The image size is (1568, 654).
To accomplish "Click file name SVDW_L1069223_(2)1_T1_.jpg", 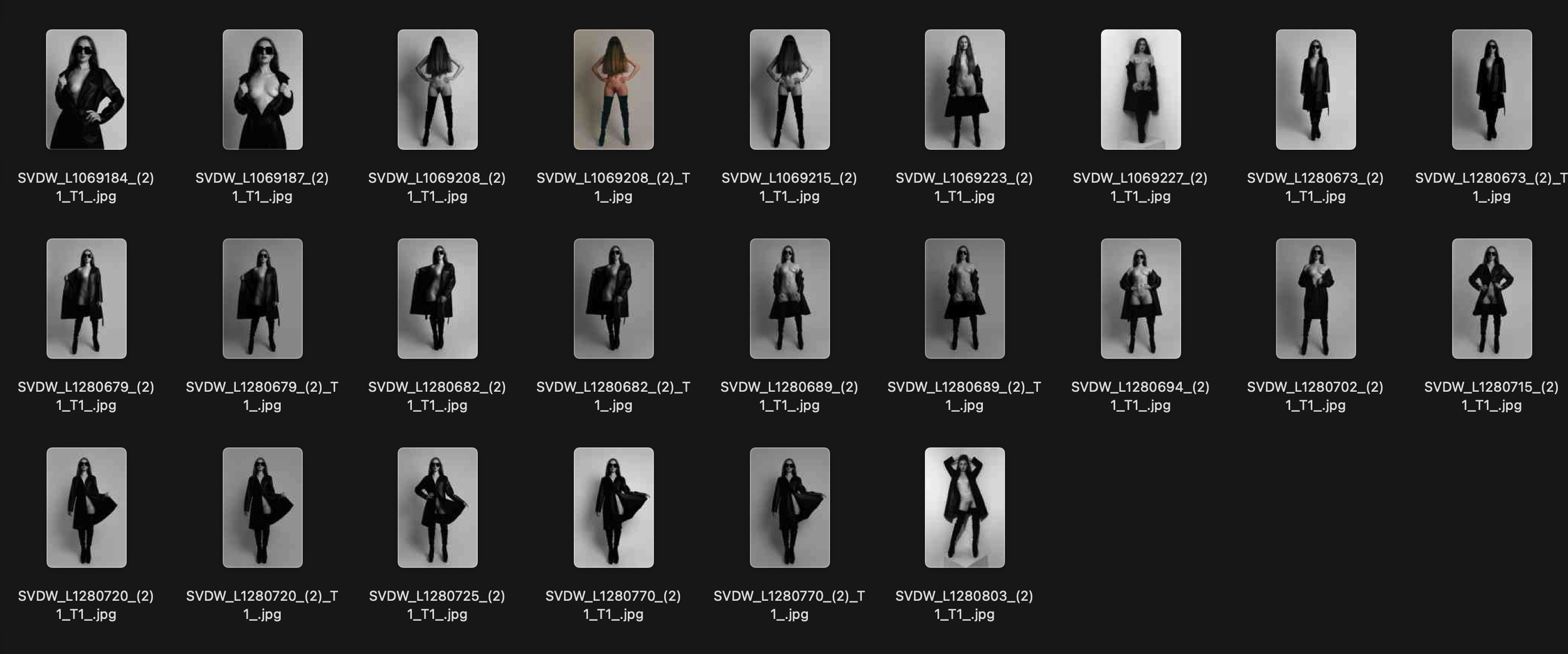I will point(965,187).
